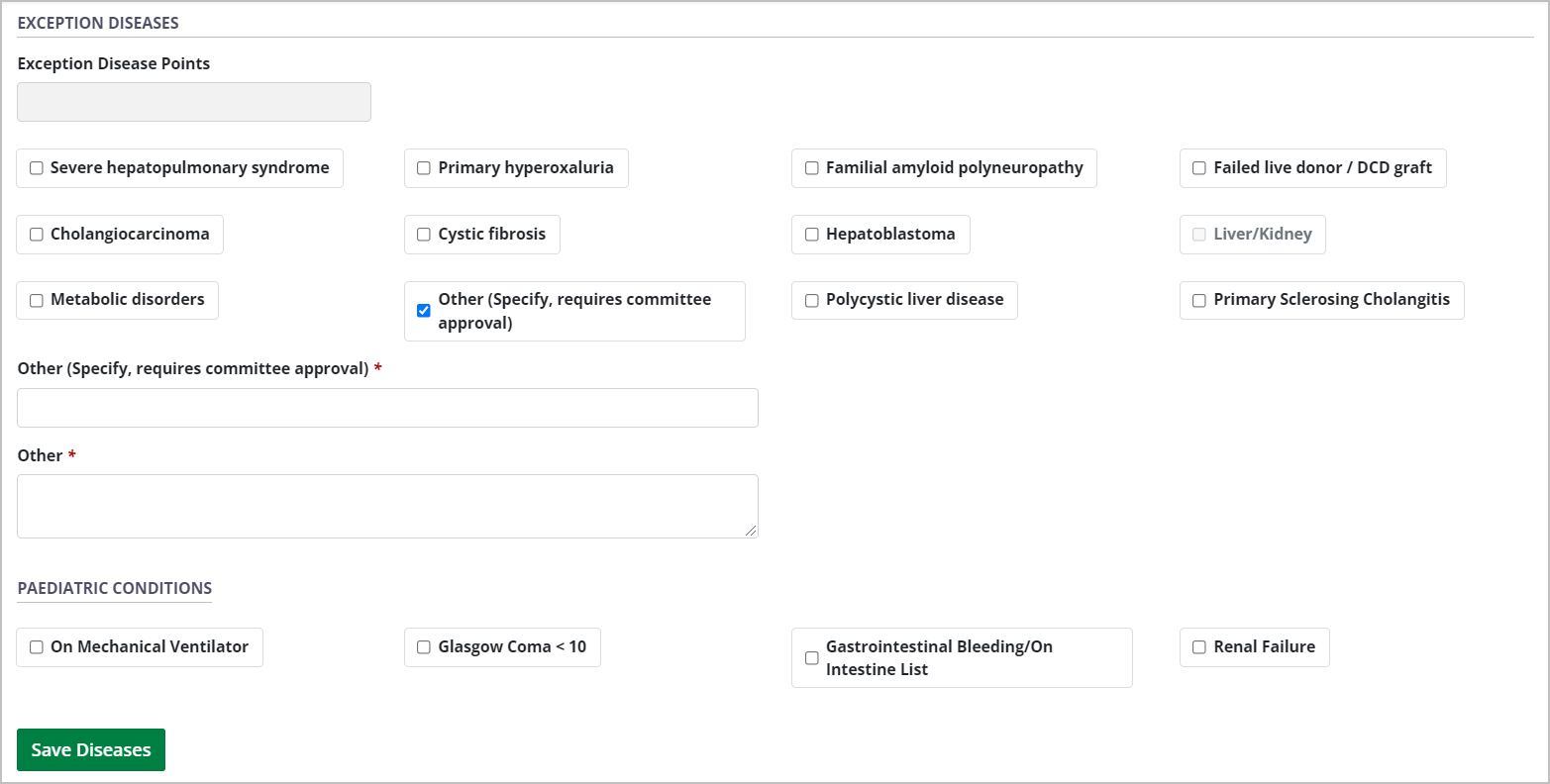
Task: Check Metabolic disorders
Action: click(36, 299)
